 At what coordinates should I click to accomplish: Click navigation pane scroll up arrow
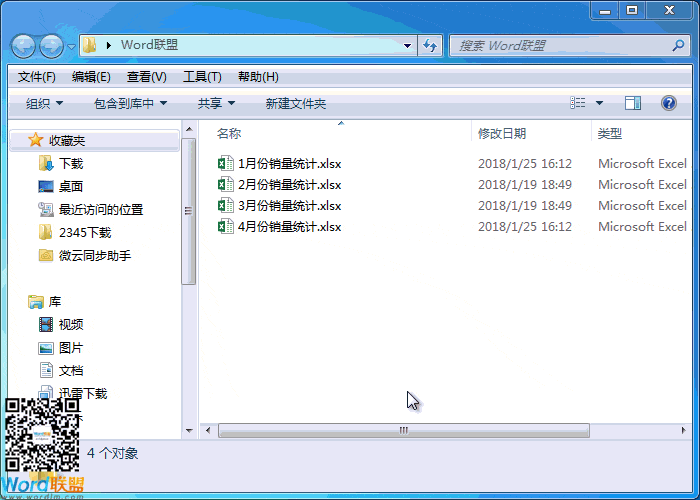tap(189, 129)
